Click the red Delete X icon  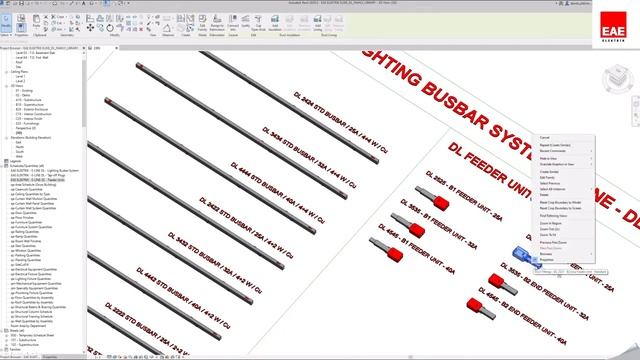click(x=141, y=29)
